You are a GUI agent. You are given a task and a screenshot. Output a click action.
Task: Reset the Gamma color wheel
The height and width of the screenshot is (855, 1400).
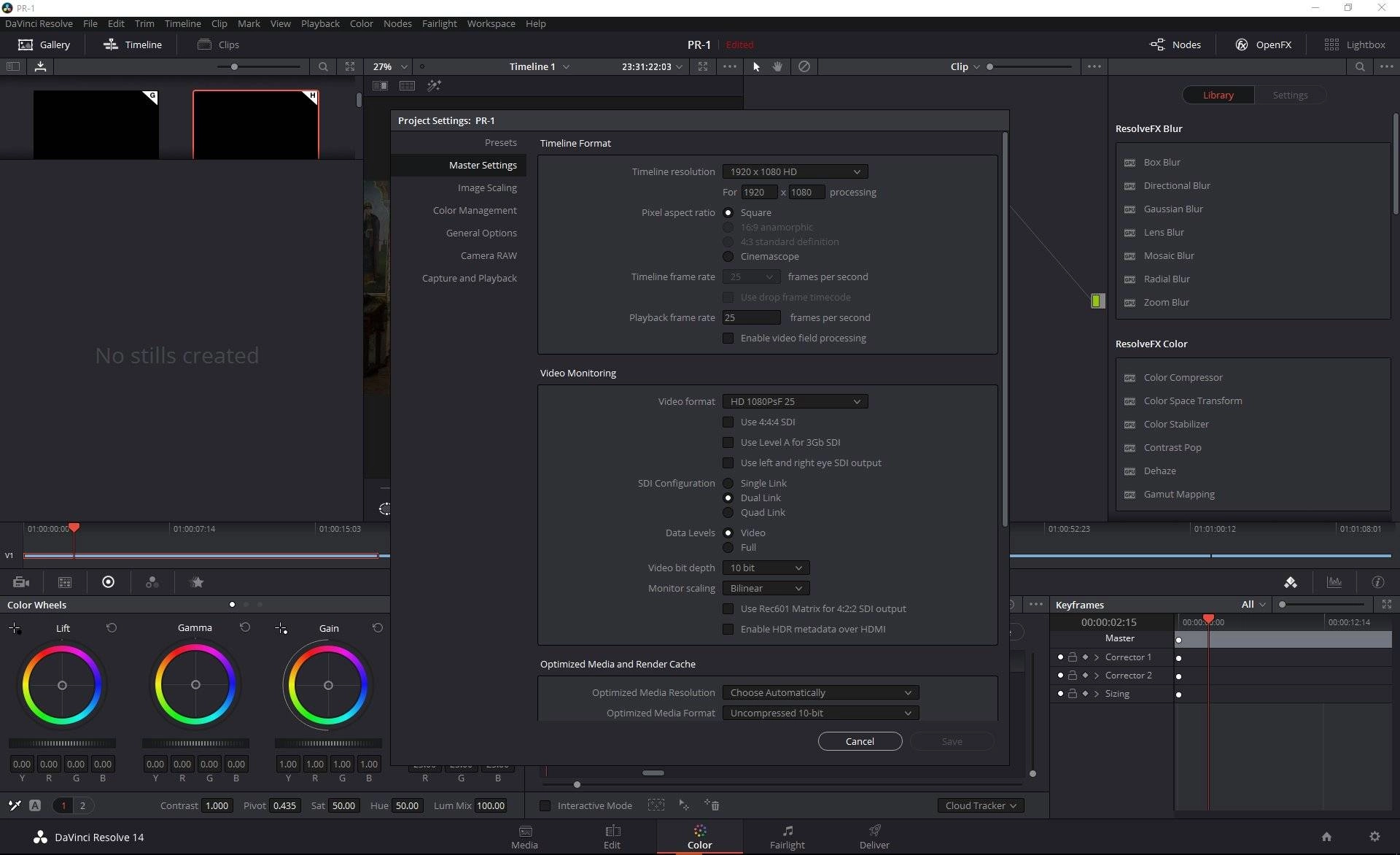point(245,627)
